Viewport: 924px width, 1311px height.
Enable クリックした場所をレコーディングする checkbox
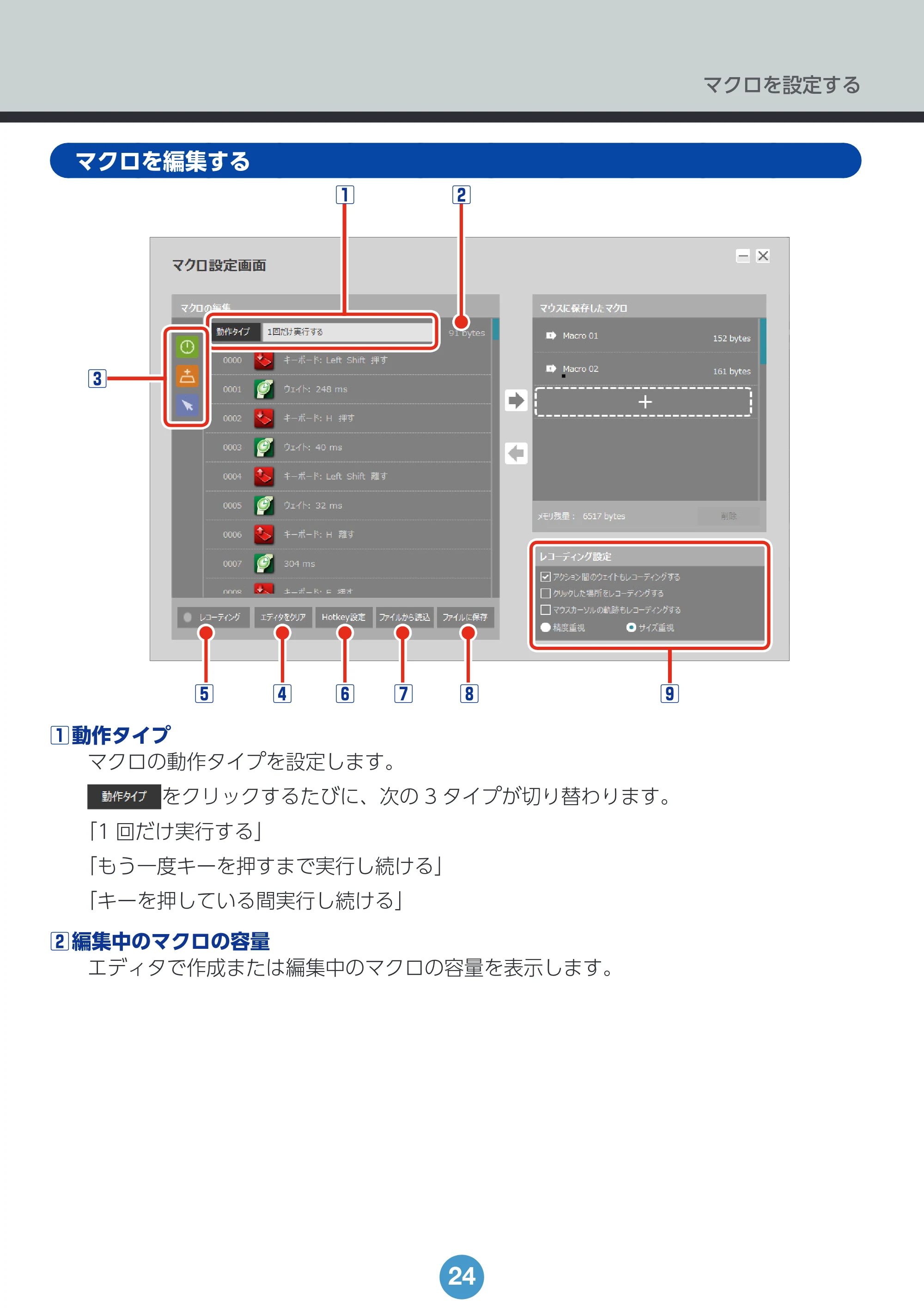tap(545, 593)
